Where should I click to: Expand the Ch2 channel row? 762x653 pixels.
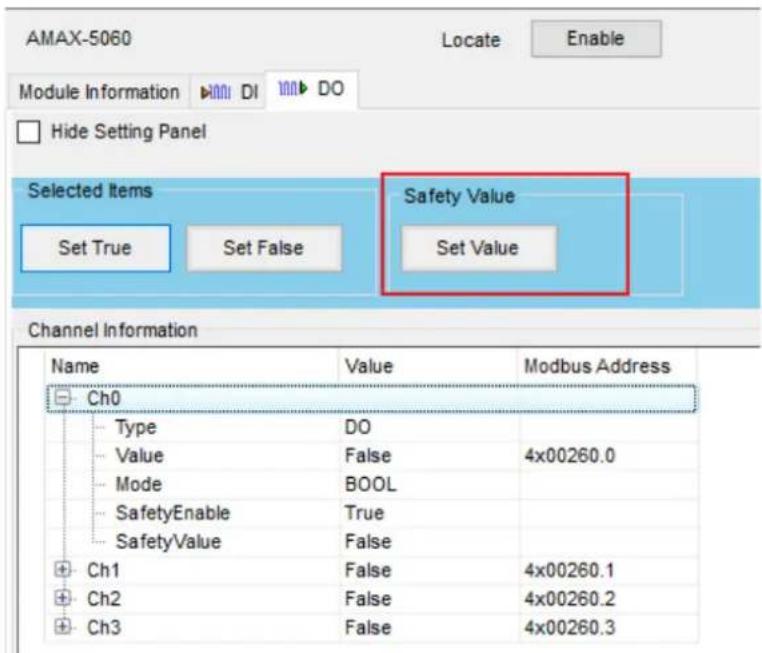point(62,598)
